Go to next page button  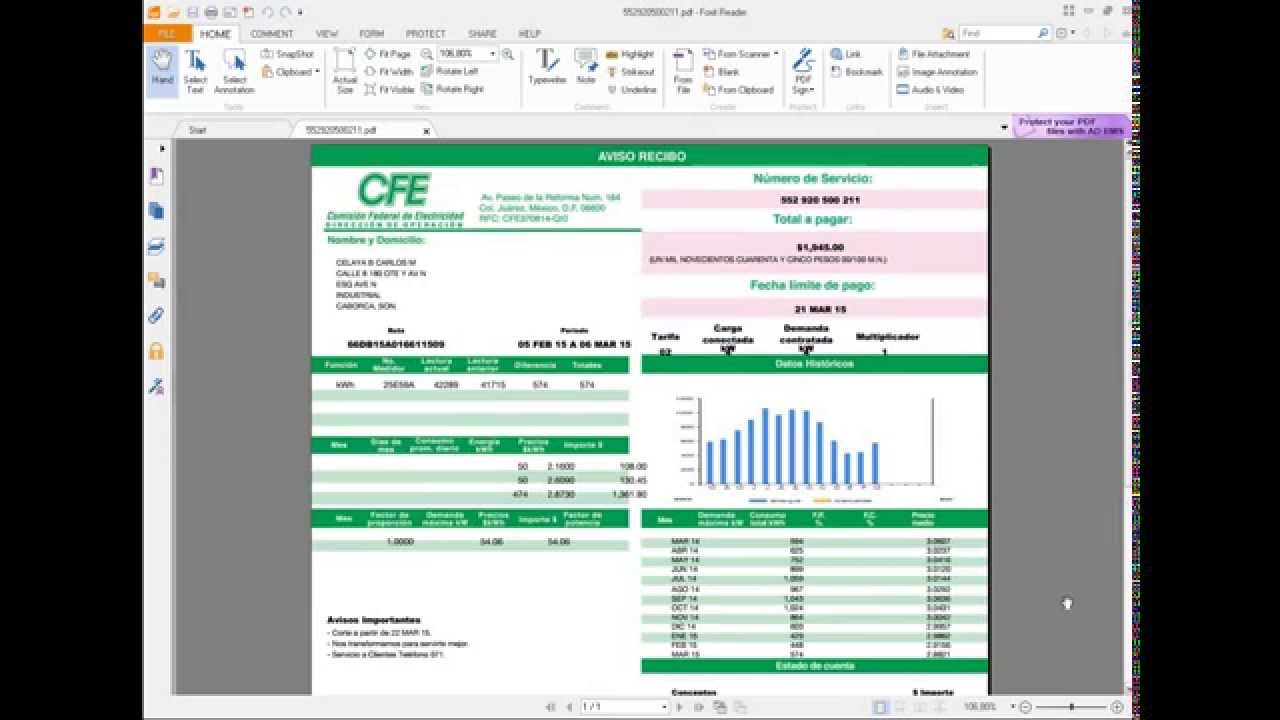click(x=680, y=707)
